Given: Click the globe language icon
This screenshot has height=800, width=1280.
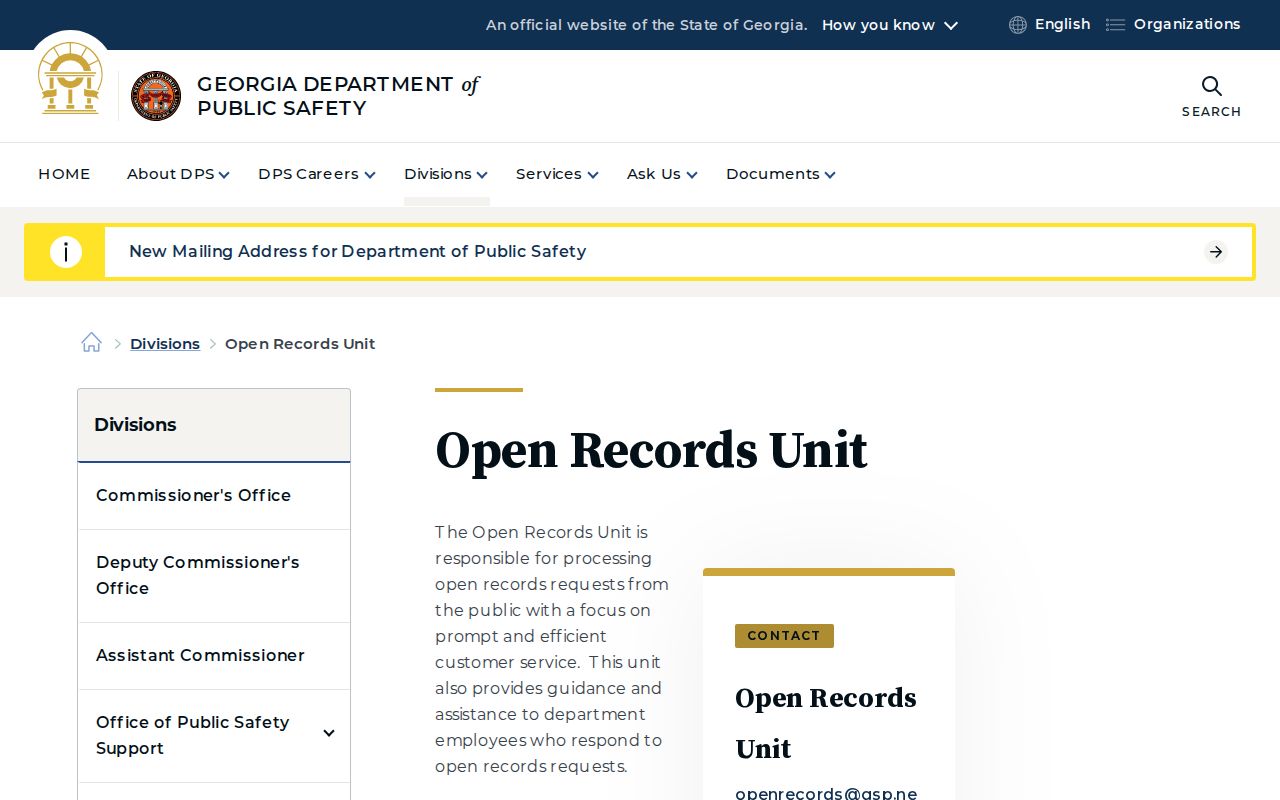Looking at the screenshot, I should coord(1018,25).
